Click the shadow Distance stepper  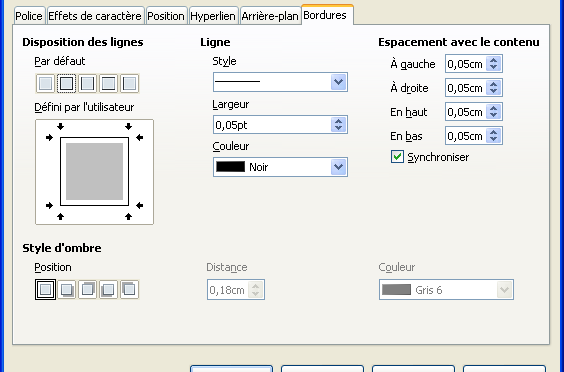click(x=255, y=290)
